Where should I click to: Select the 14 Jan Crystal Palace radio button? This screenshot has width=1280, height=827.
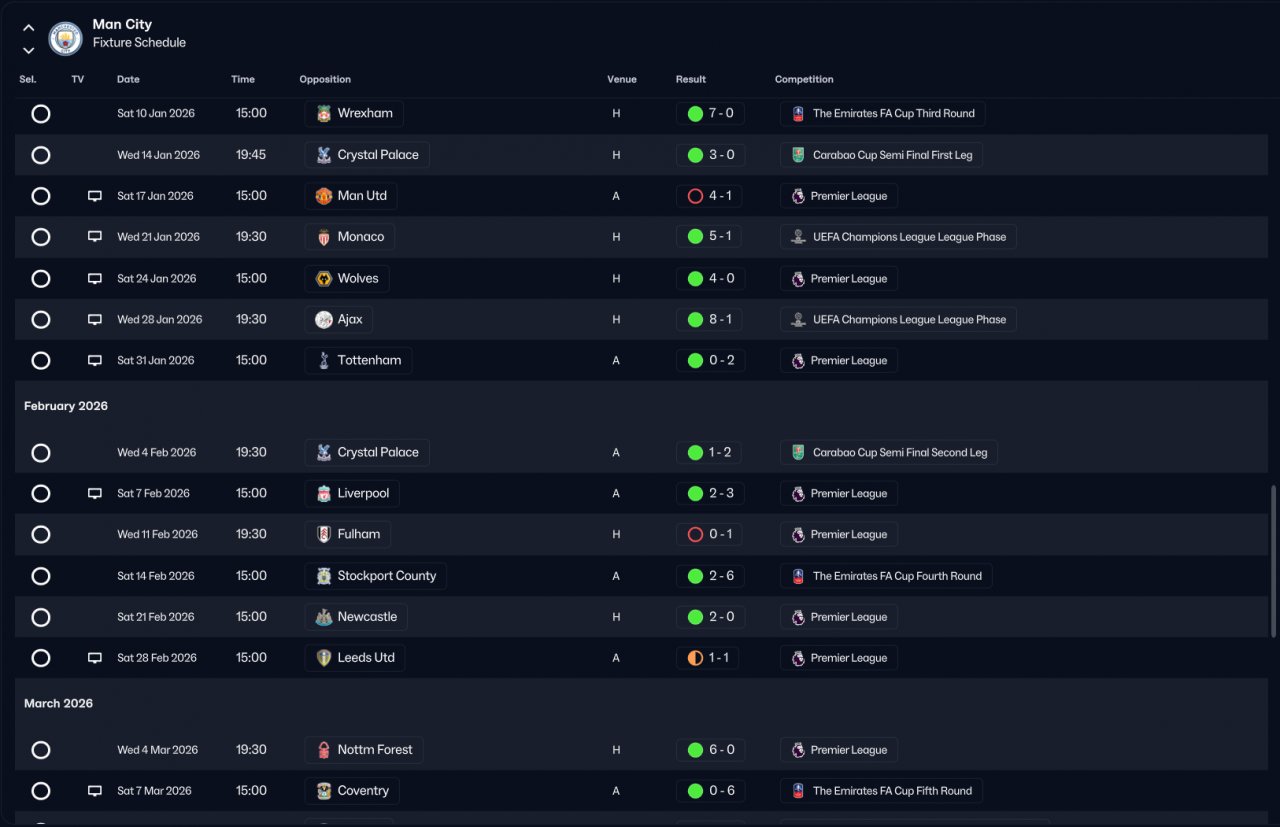pyautogui.click(x=41, y=155)
